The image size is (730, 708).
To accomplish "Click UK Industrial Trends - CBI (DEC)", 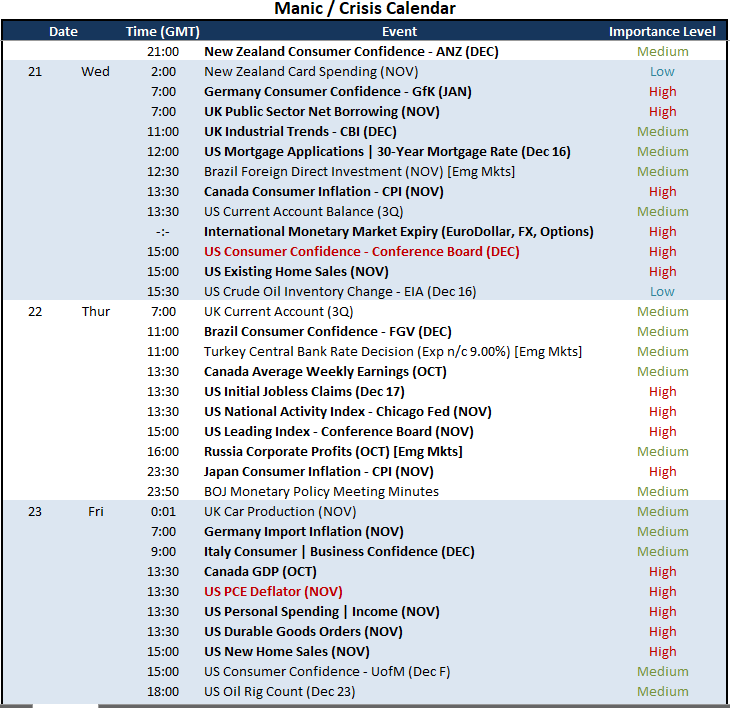I will tap(300, 132).
